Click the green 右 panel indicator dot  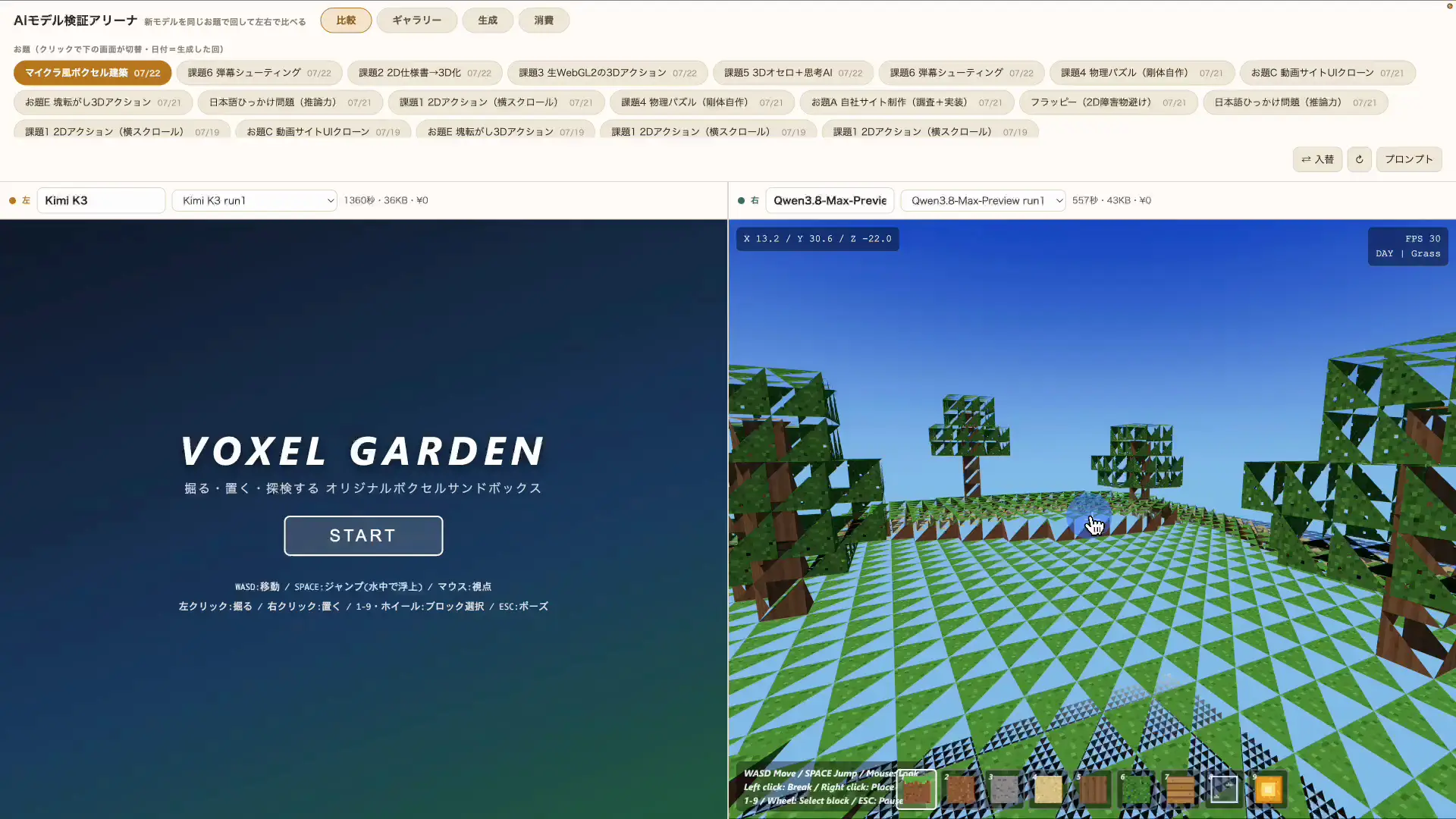click(741, 201)
